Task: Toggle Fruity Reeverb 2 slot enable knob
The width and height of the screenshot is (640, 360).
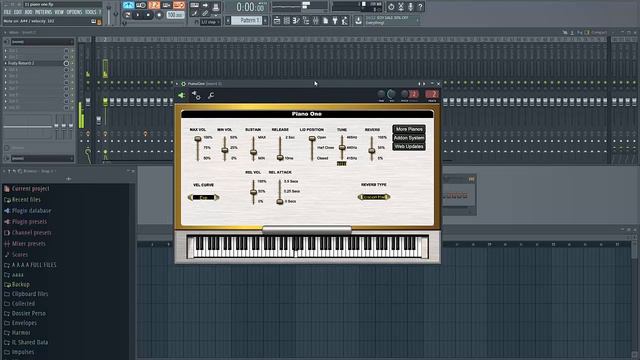Action: tap(66, 63)
